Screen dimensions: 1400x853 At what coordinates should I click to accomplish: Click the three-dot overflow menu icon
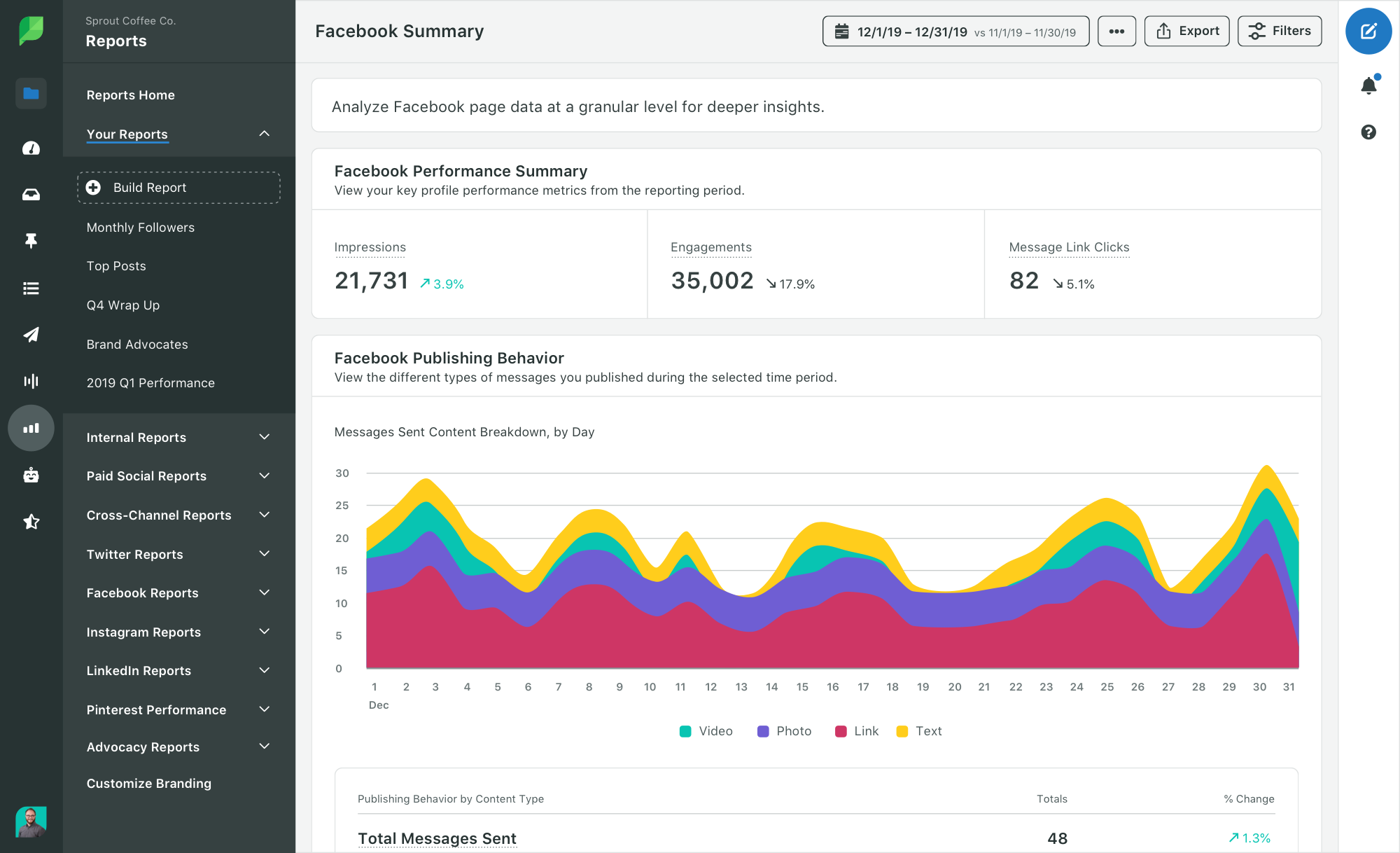click(1117, 32)
